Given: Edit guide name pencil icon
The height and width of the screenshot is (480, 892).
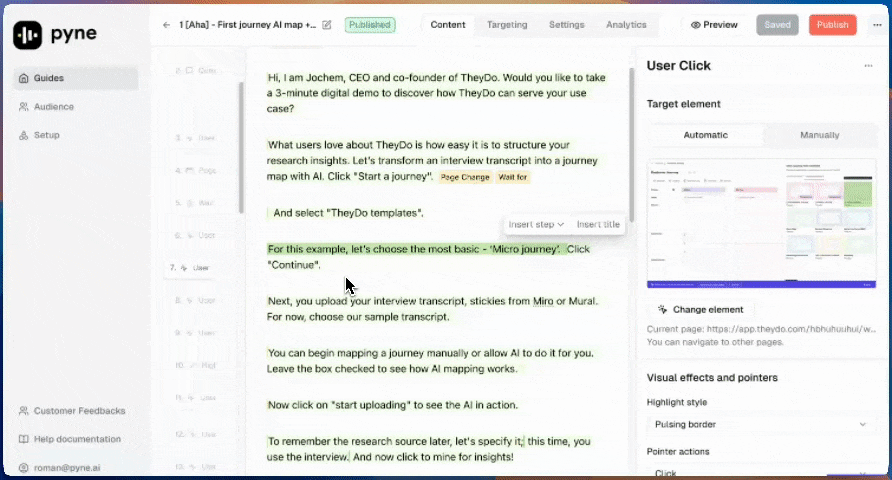Looking at the screenshot, I should (x=327, y=25).
